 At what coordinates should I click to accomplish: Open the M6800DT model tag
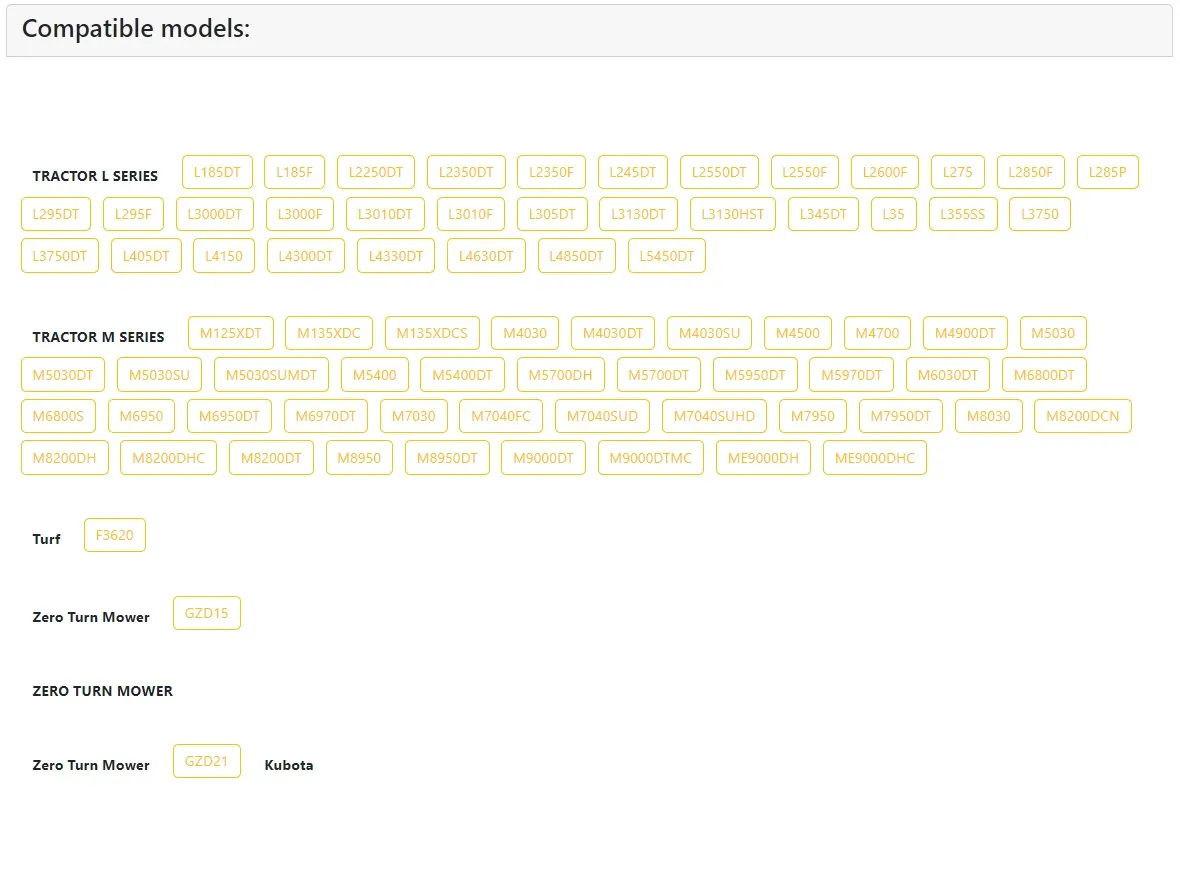(1044, 375)
